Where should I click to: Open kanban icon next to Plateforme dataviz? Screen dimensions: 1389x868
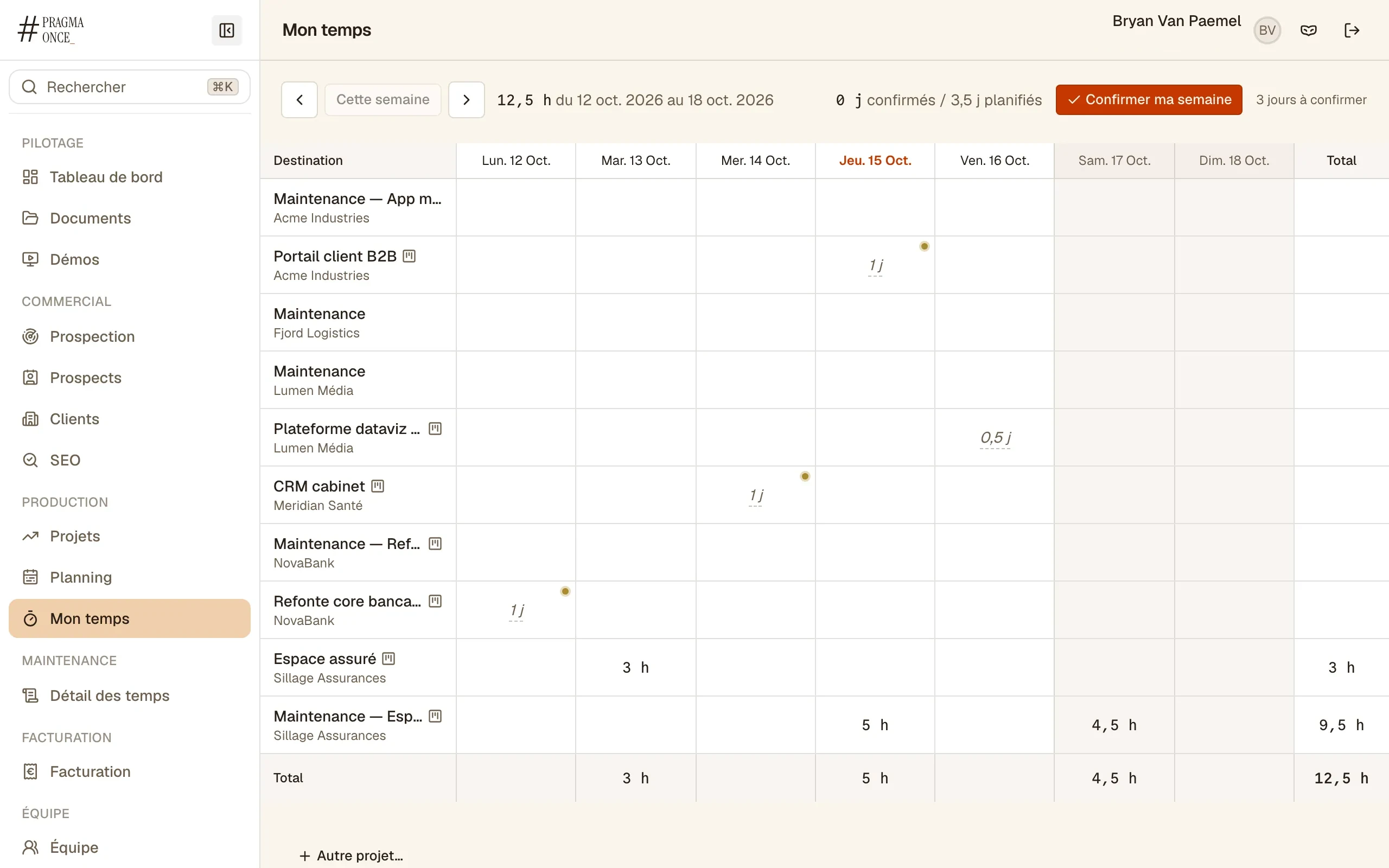(435, 429)
